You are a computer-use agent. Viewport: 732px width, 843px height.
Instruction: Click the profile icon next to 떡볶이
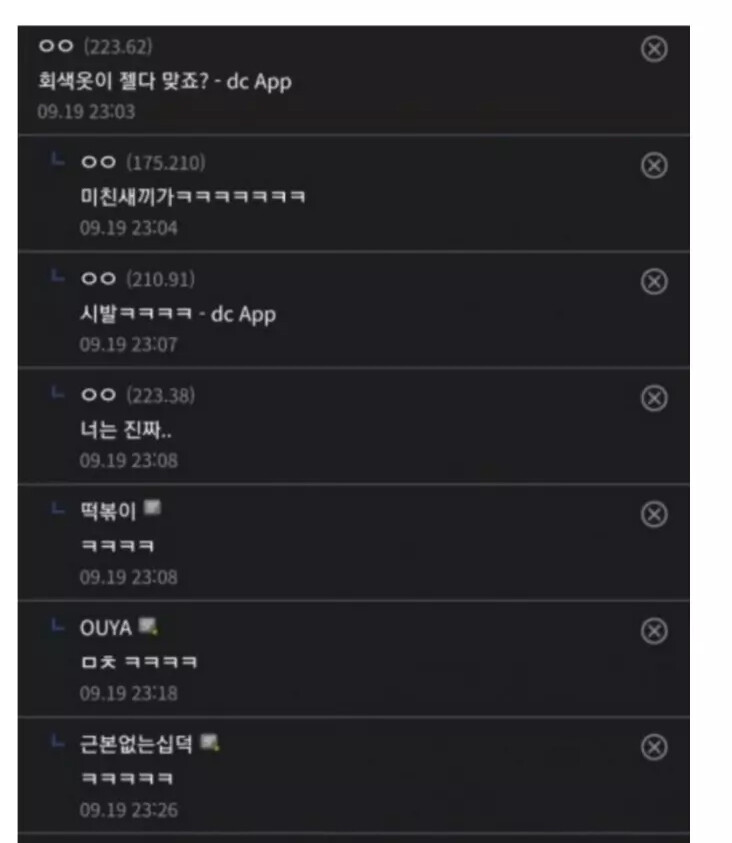(x=153, y=507)
